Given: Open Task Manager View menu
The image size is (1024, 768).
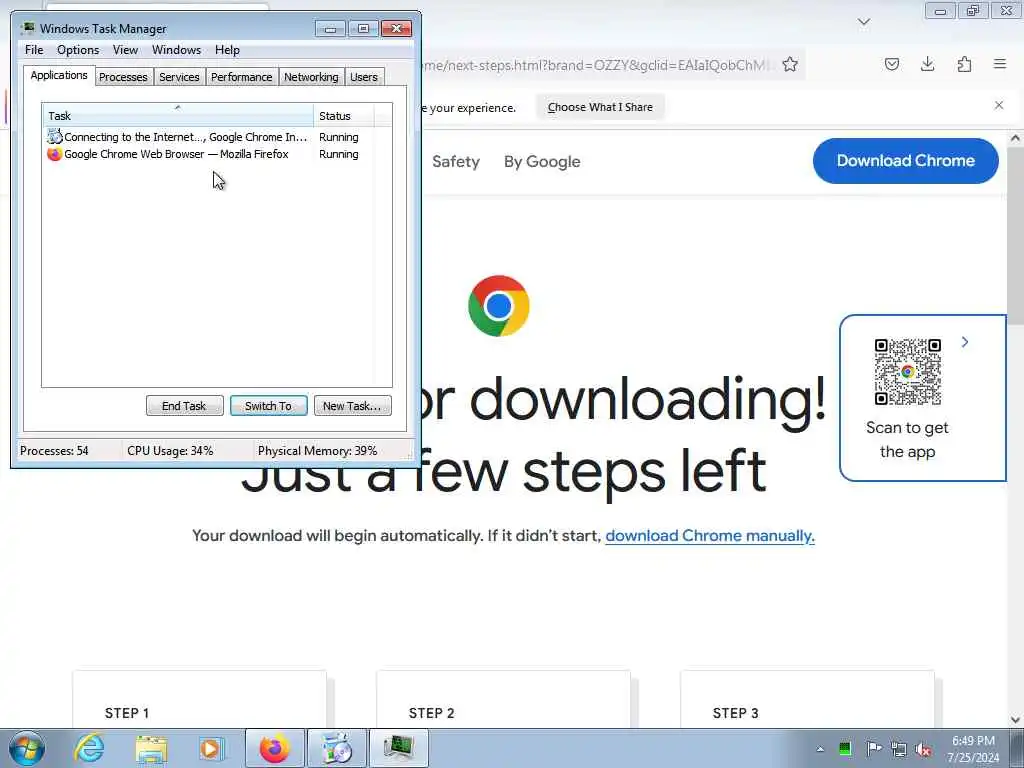Looking at the screenshot, I should (x=125, y=50).
